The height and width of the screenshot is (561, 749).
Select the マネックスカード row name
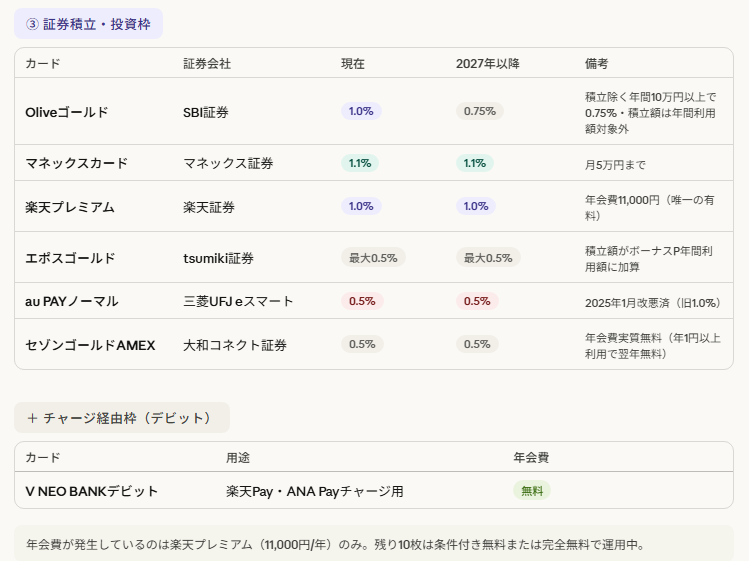(76, 163)
